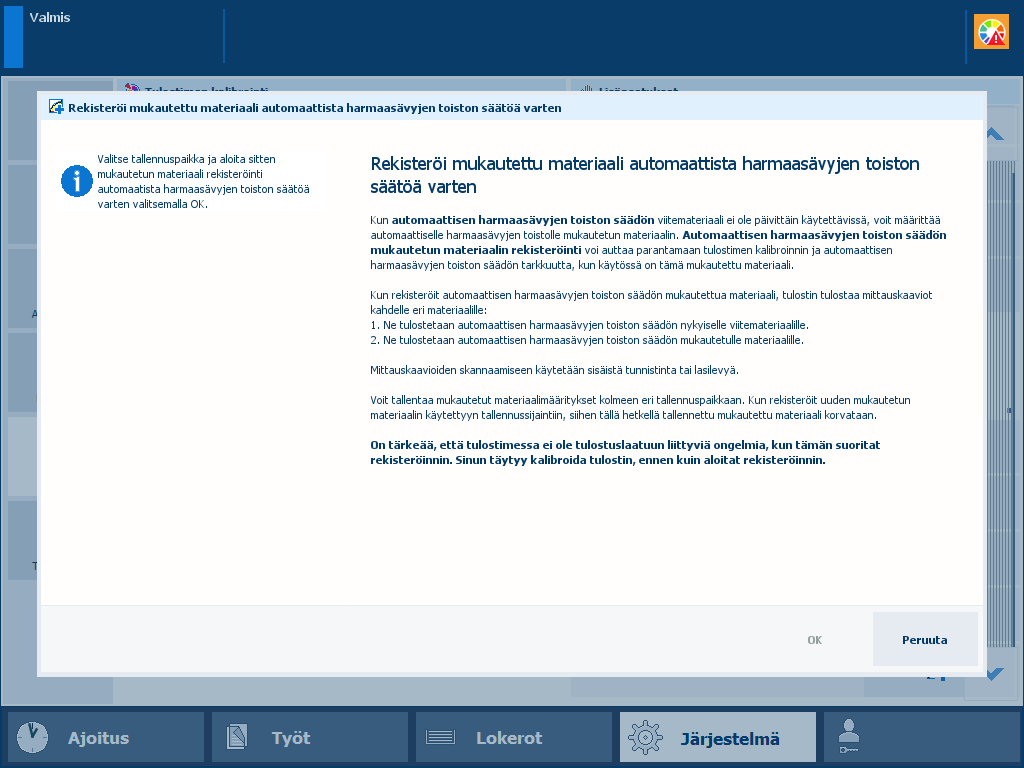The height and width of the screenshot is (768, 1024).
Task: Select the Järjestelmä tab
Action: [718, 737]
